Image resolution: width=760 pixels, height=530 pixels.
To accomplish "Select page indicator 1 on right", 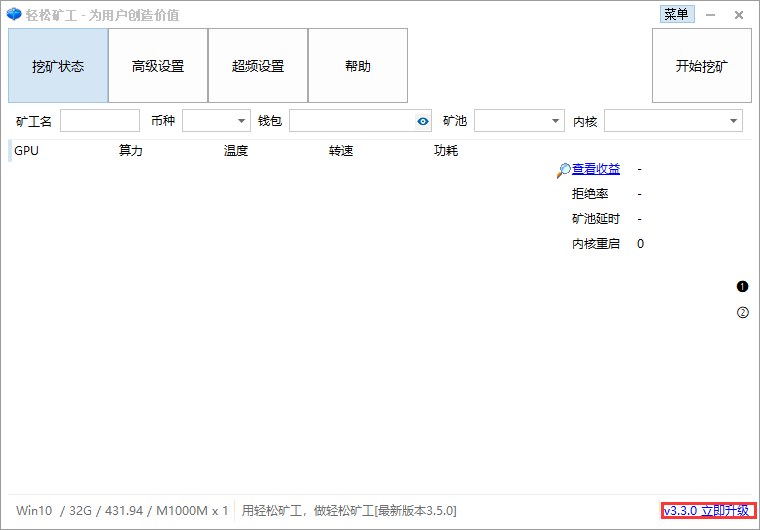I will click(742, 287).
